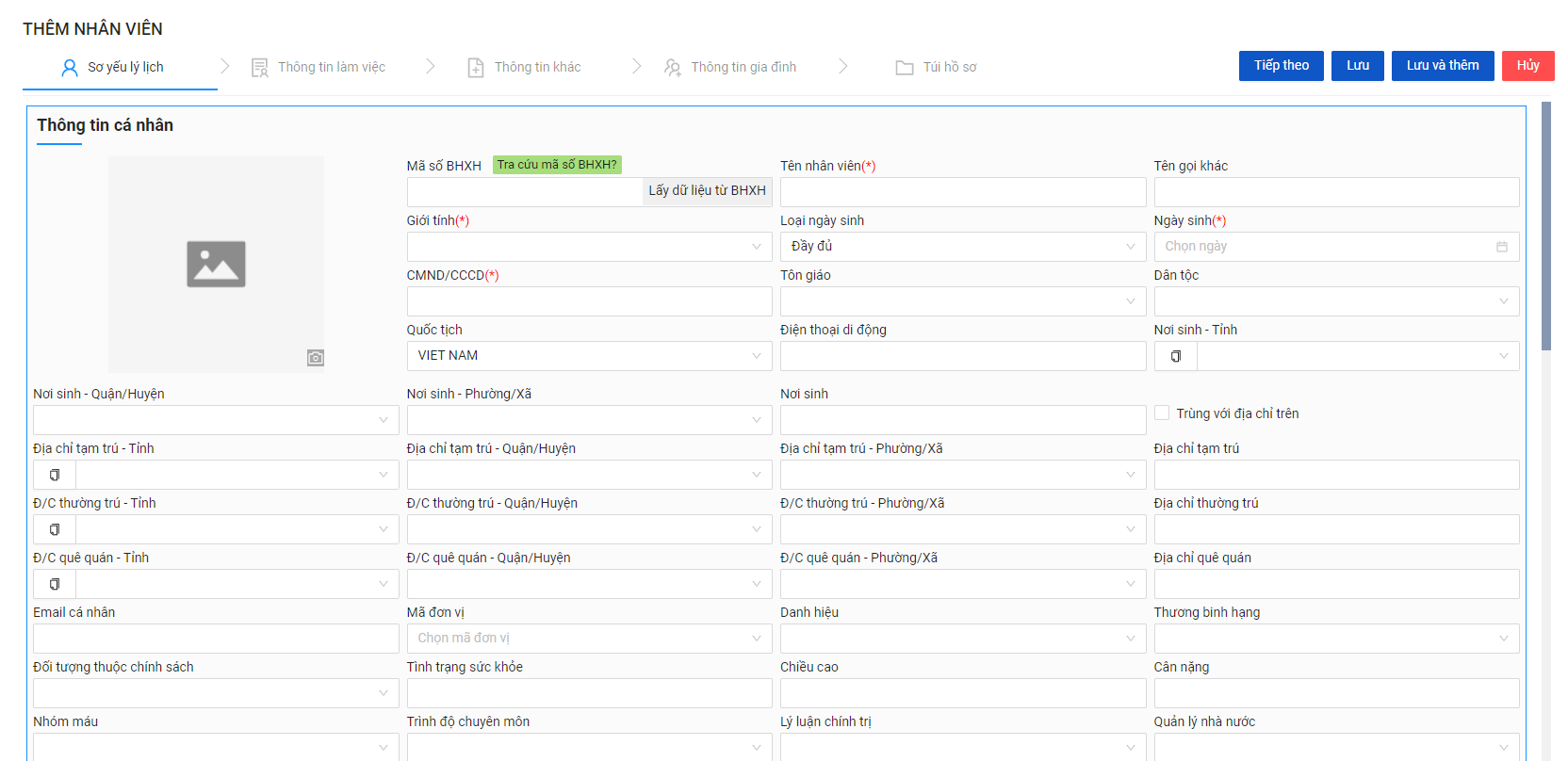Viewport: 1568px width, 761px height.
Task: Click the Lấy dữ liệu từ BHXH button
Action: coord(707,191)
